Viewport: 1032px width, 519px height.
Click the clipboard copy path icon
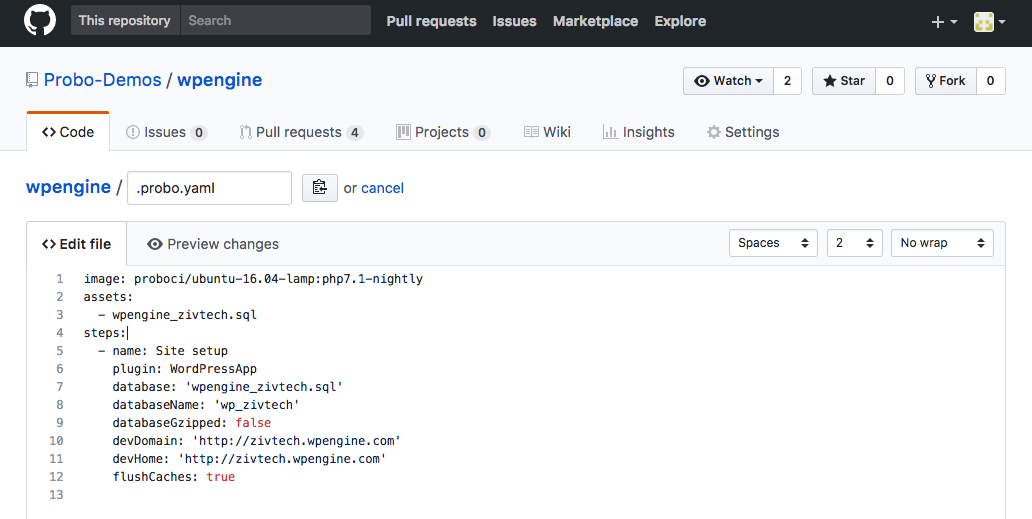point(320,187)
